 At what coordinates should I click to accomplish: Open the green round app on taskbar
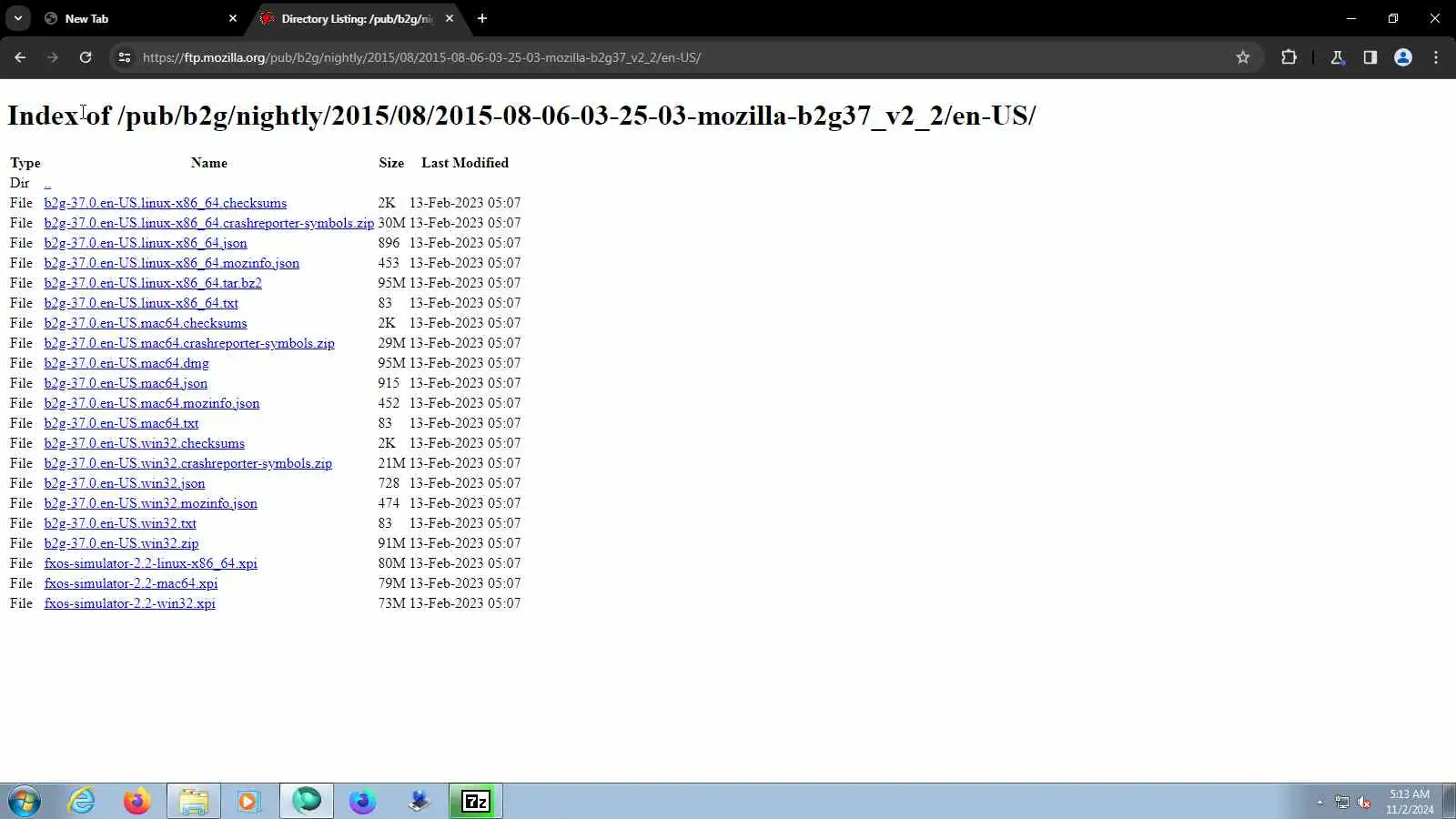click(x=307, y=802)
